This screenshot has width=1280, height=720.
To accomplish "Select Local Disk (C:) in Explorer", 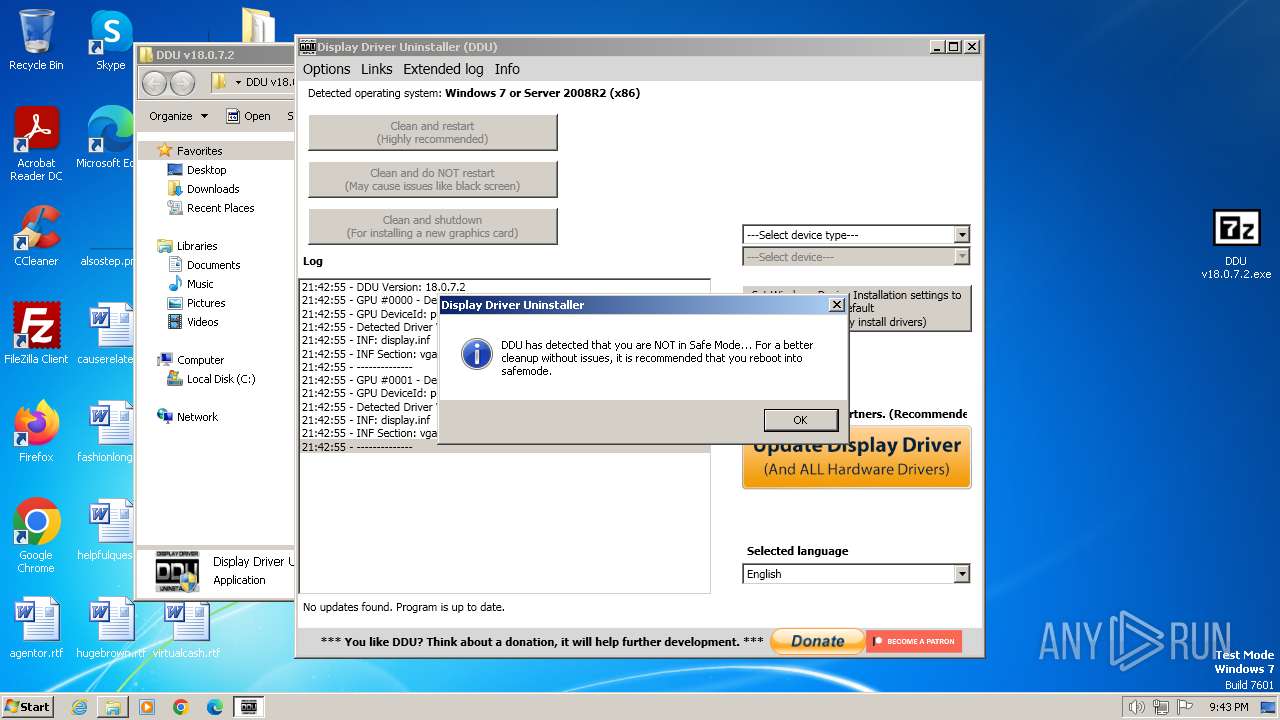I will [221, 379].
